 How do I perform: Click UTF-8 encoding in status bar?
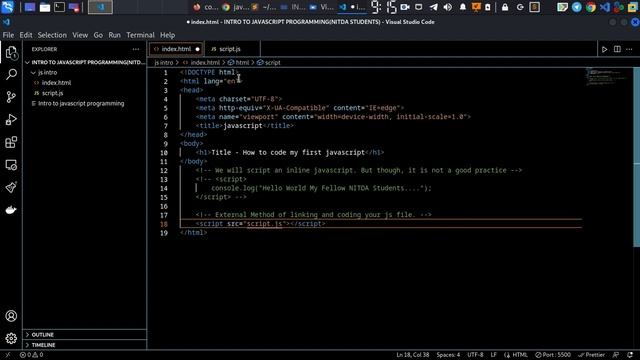(x=475, y=355)
